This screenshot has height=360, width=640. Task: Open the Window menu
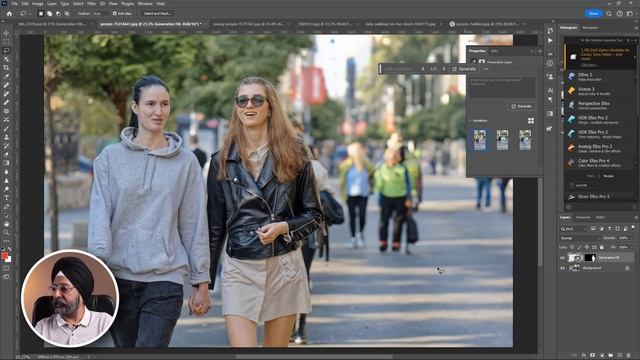(x=145, y=4)
